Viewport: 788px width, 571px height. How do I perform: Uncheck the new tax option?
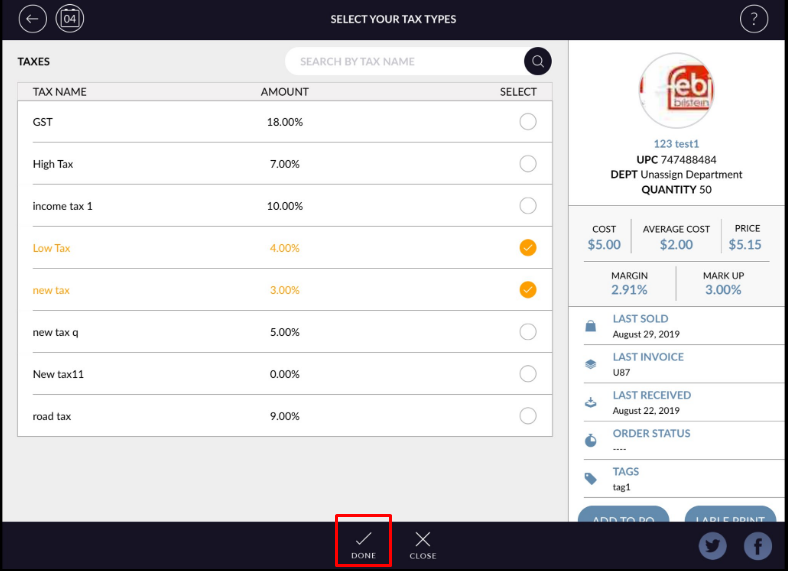(x=528, y=290)
